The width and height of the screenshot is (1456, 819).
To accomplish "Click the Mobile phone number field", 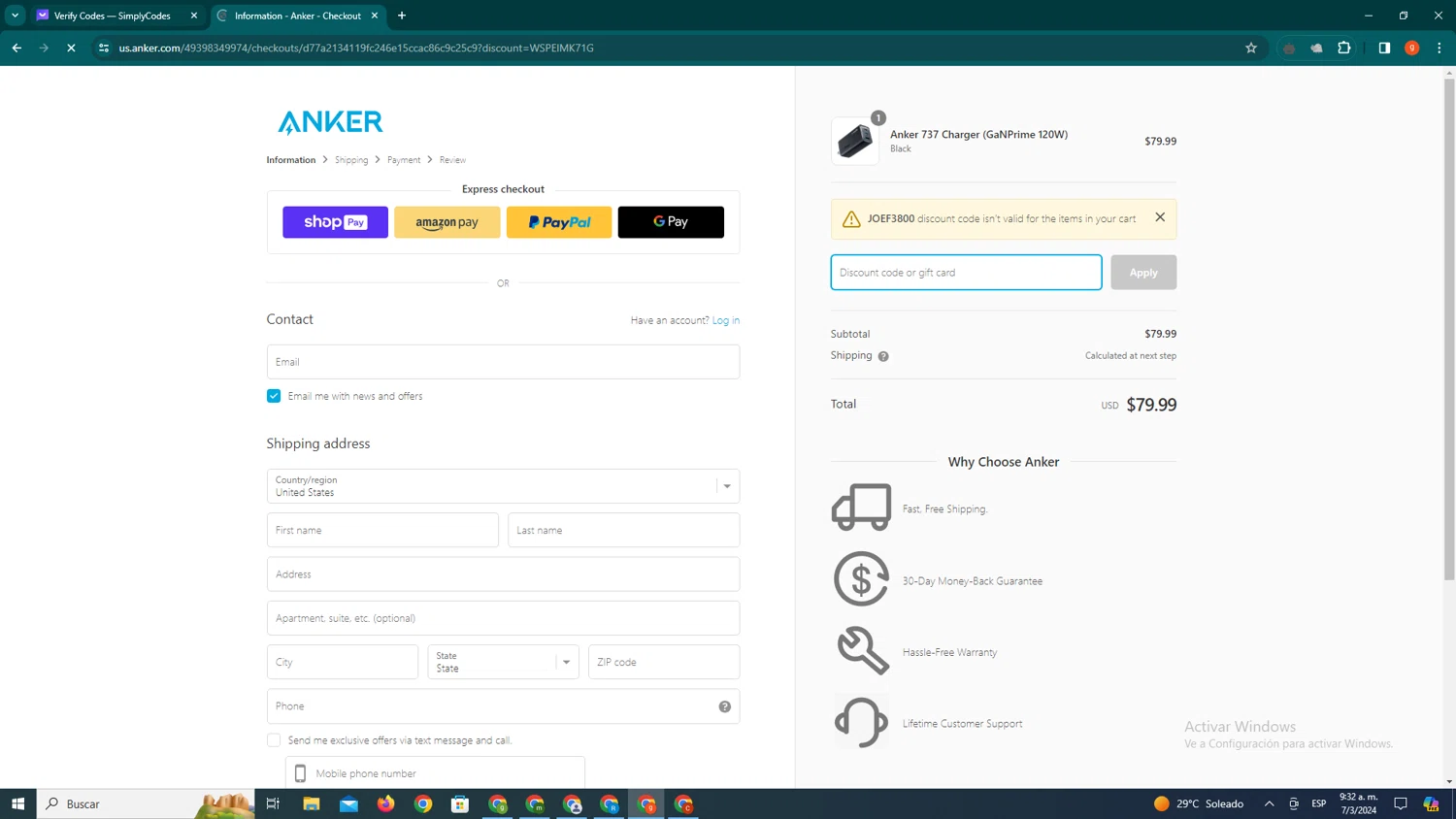I will [435, 773].
